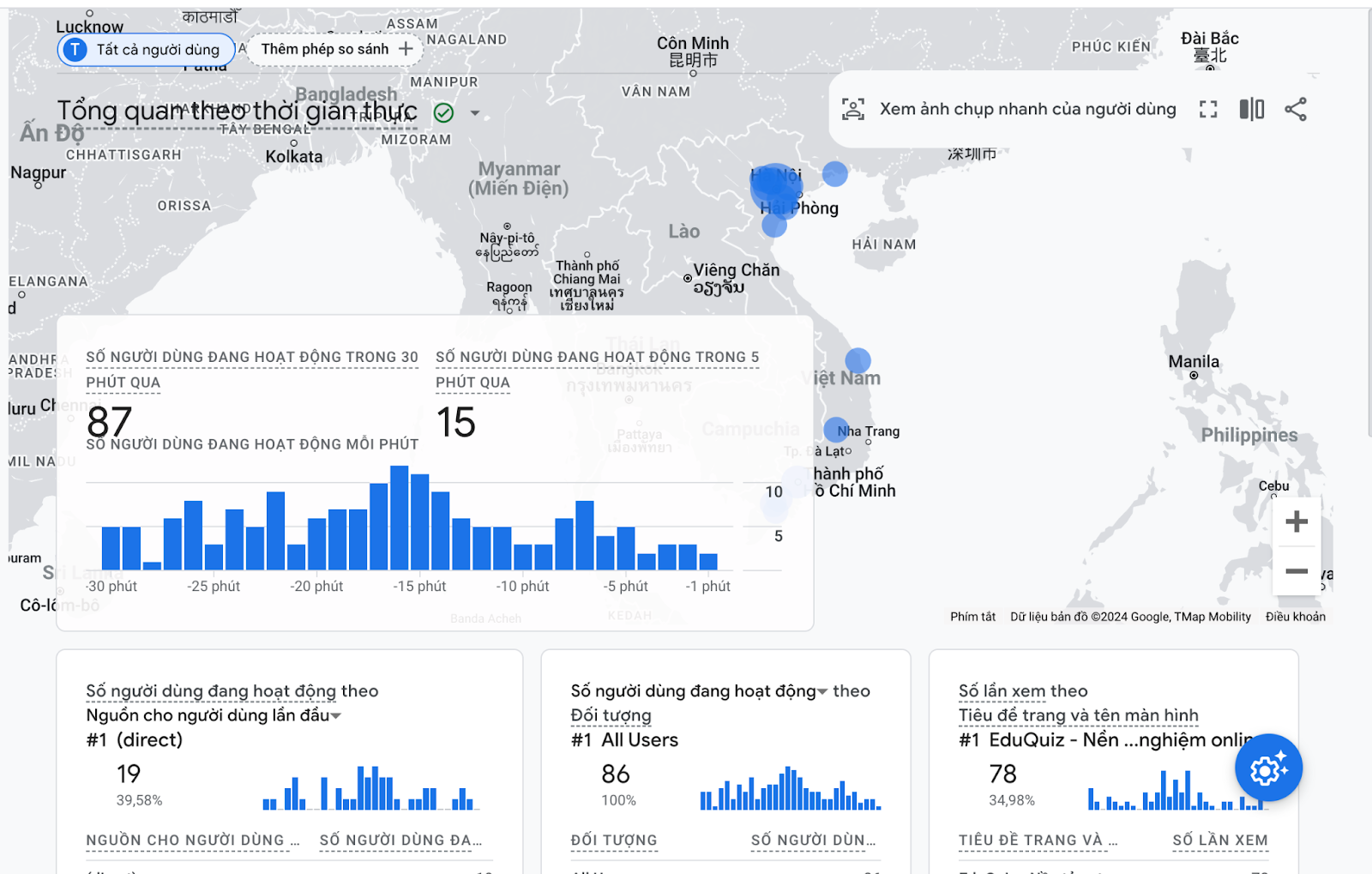Click the 87 active users value
This screenshot has height=874, width=1372.
point(110,422)
